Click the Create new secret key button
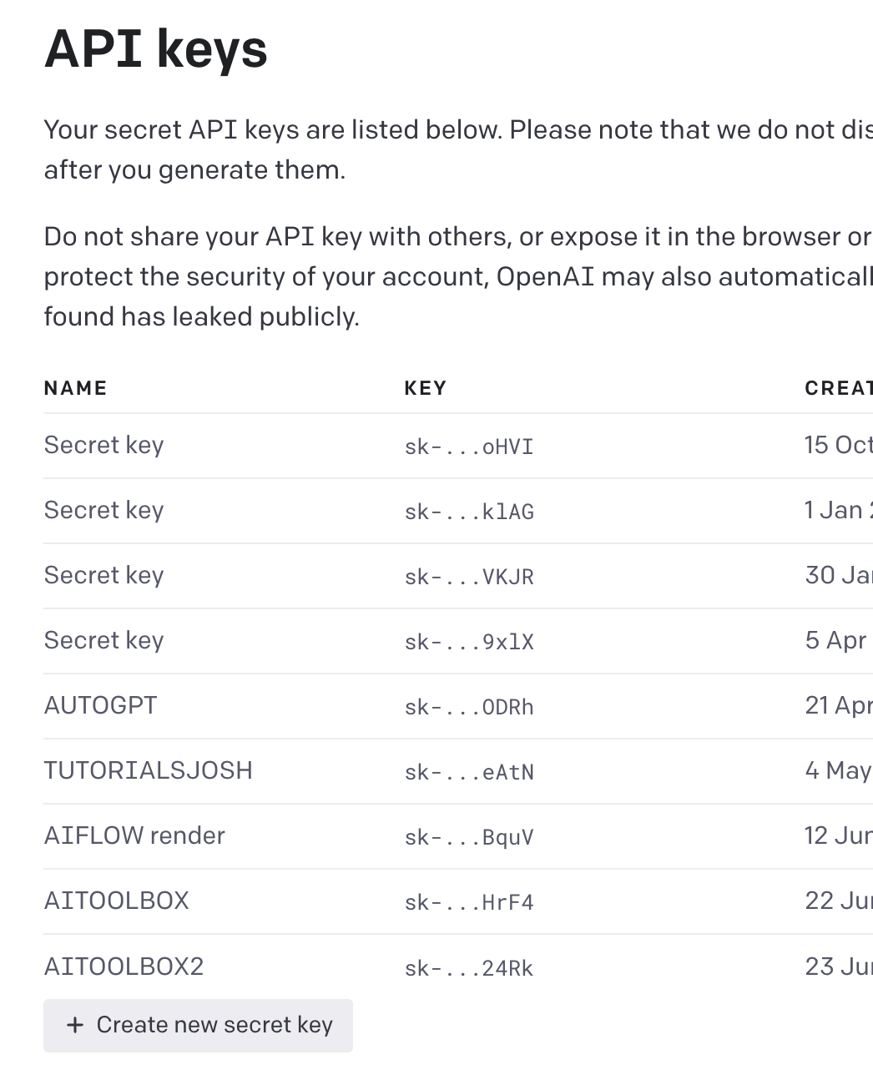Image resolution: width=873 pixels, height=1080 pixels. click(198, 1025)
